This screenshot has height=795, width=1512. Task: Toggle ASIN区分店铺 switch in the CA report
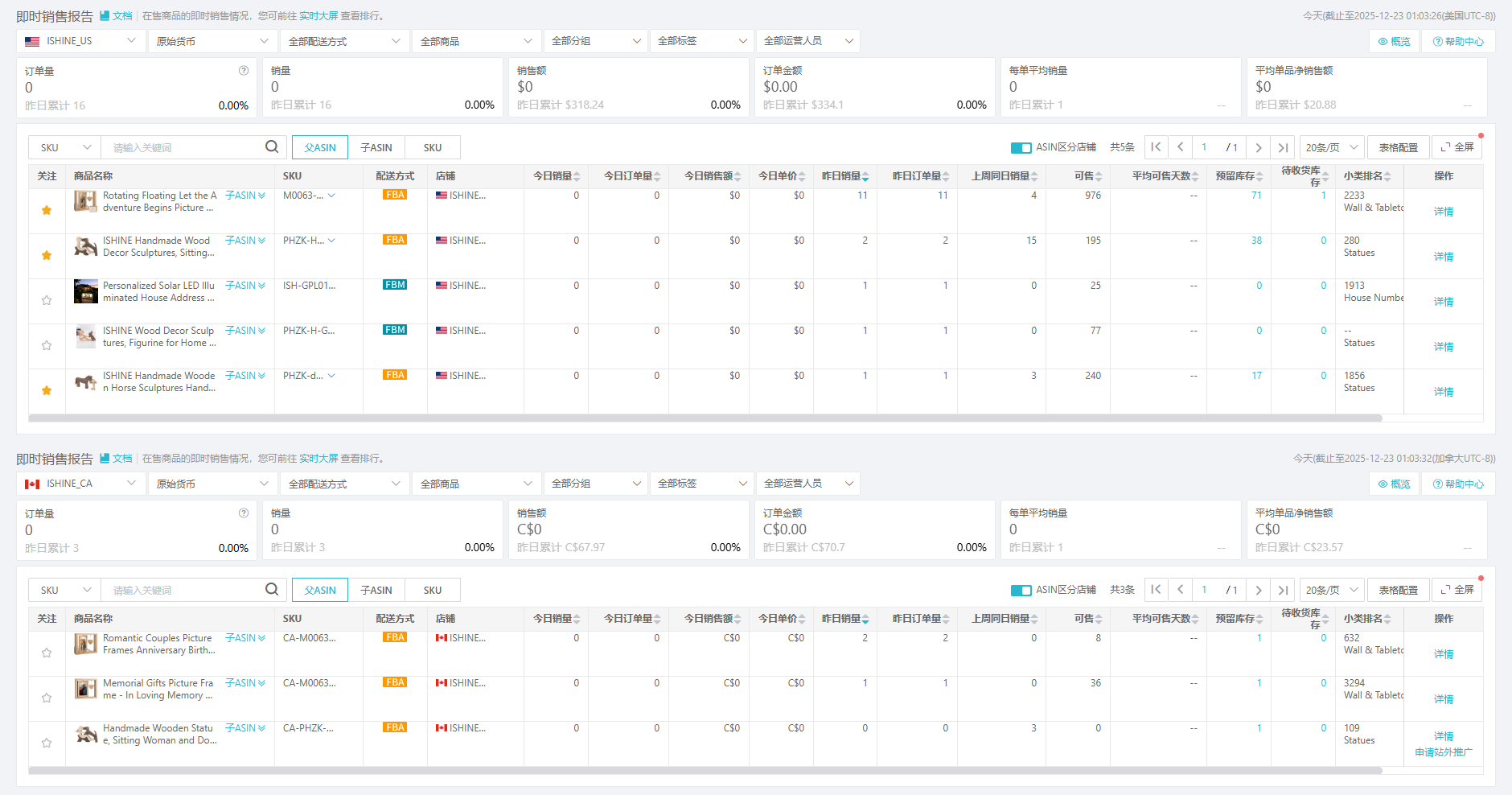1021,590
